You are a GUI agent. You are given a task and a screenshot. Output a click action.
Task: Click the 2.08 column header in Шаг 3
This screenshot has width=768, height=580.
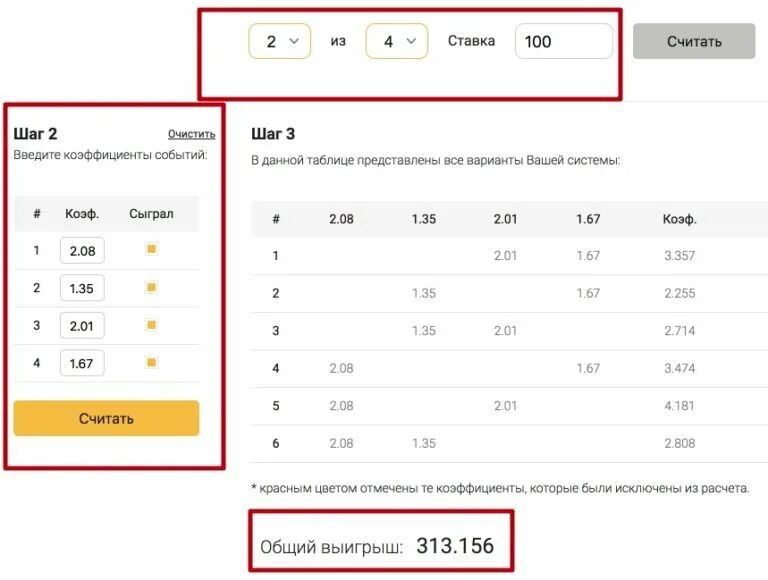tap(341, 219)
